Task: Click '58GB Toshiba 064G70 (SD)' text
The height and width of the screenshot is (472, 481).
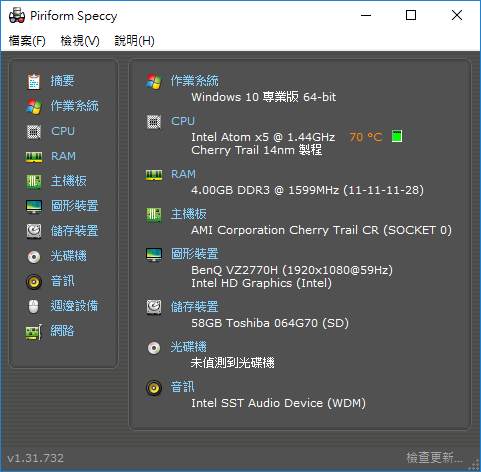Action: pyautogui.click(x=270, y=323)
